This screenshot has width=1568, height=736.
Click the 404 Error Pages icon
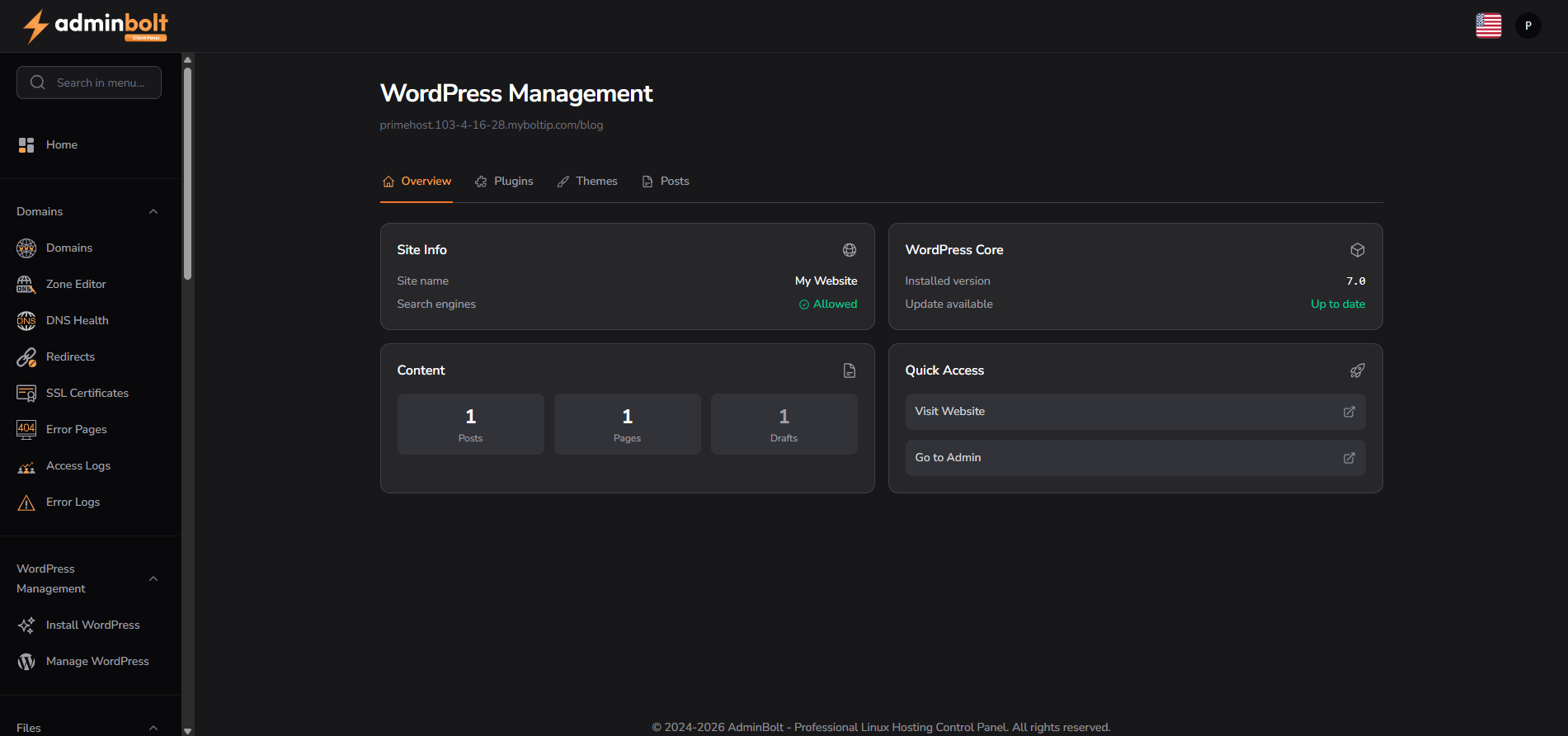click(x=26, y=430)
